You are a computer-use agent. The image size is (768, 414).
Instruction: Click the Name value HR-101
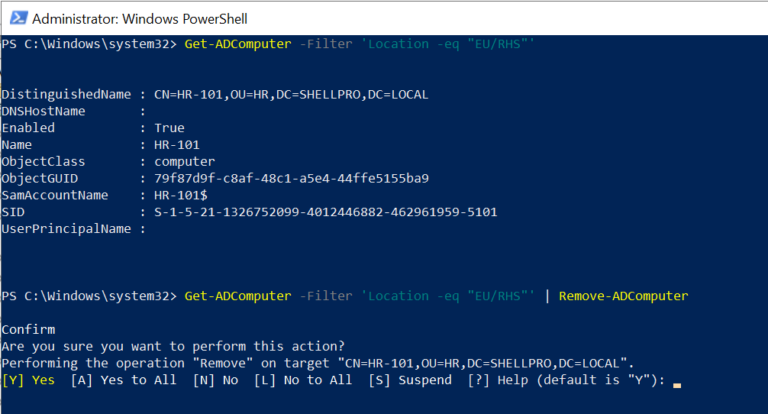click(178, 145)
